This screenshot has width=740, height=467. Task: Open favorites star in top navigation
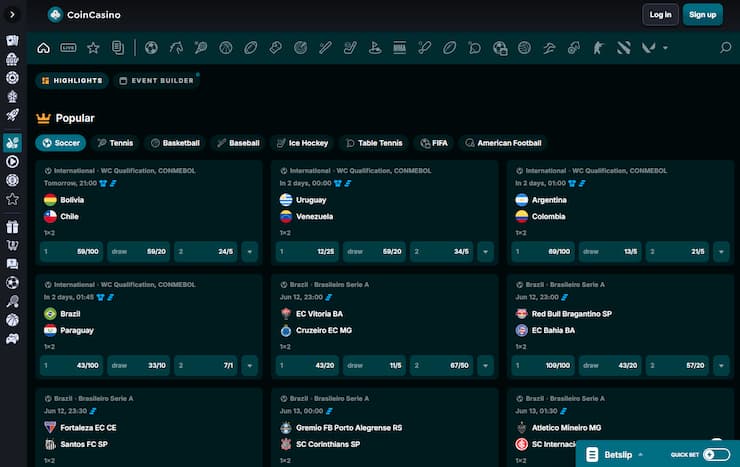[x=93, y=47]
